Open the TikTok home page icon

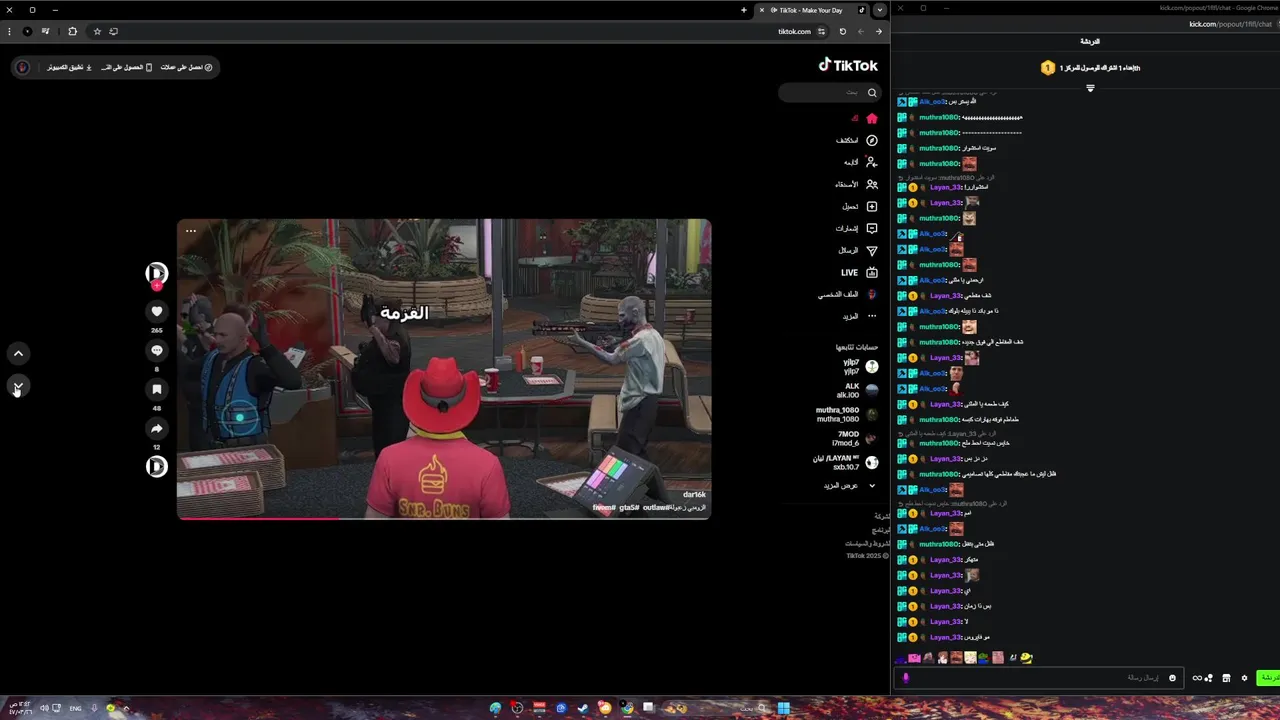tap(872, 118)
